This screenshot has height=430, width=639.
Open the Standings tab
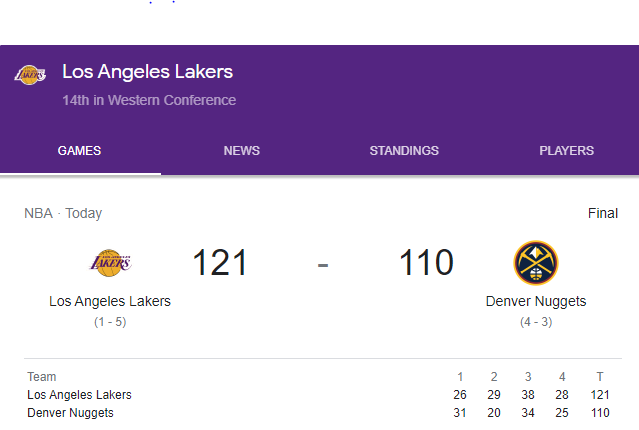click(404, 151)
